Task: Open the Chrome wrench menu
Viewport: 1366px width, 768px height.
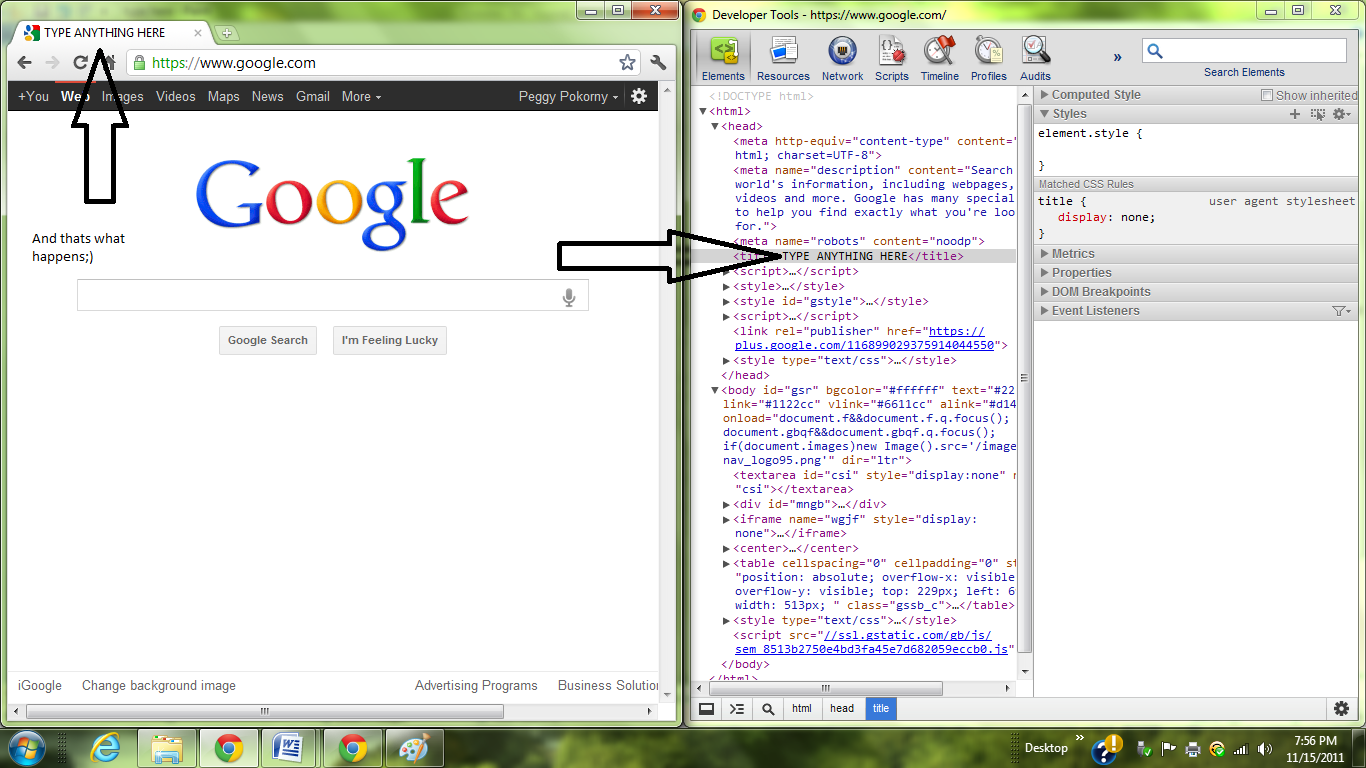Action: 657,63
